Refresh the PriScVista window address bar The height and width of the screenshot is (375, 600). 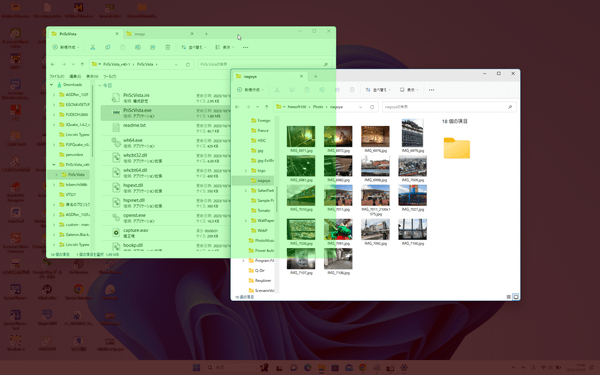pos(188,64)
